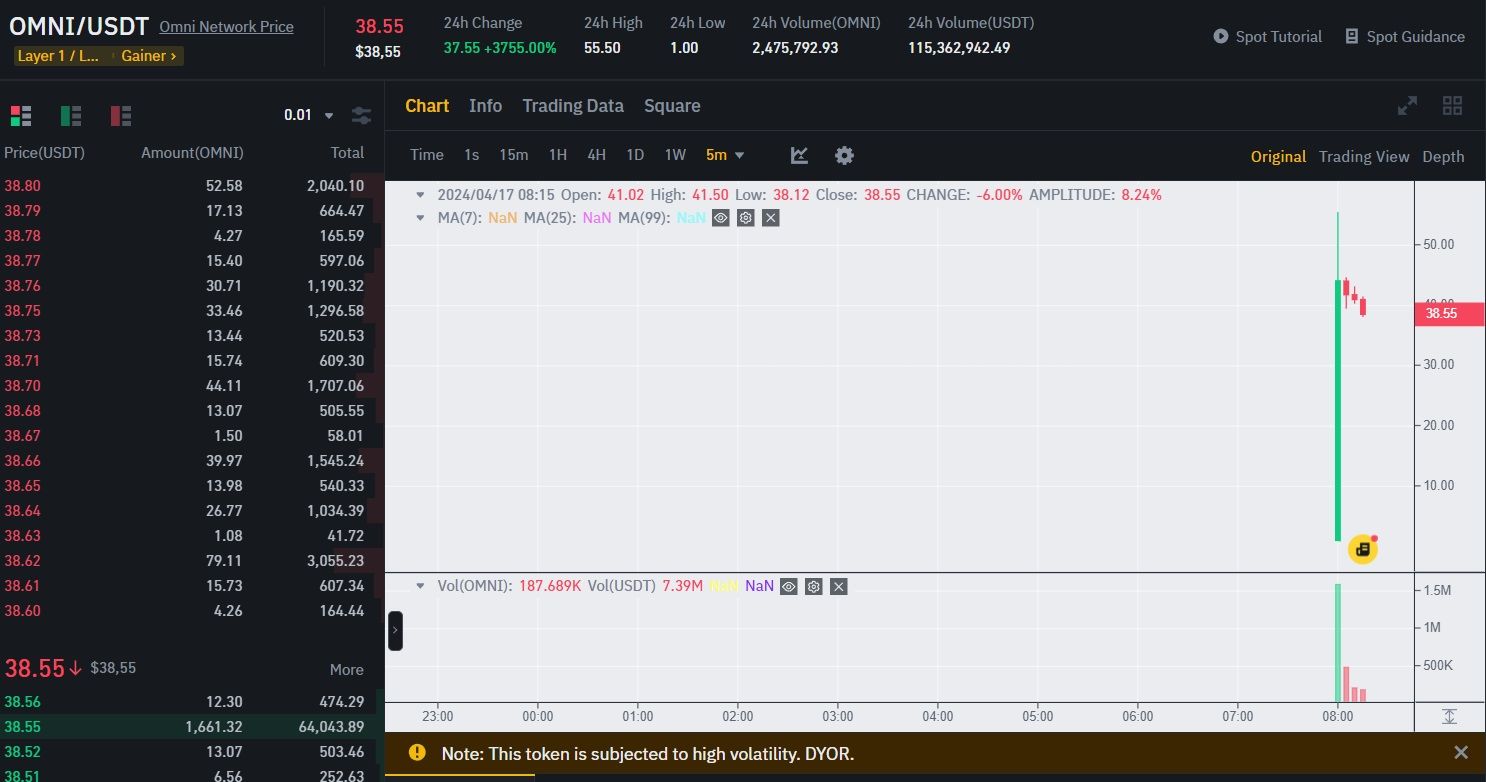Remove the MA indicator with its X
This screenshot has height=782, width=1486.
[x=770, y=217]
